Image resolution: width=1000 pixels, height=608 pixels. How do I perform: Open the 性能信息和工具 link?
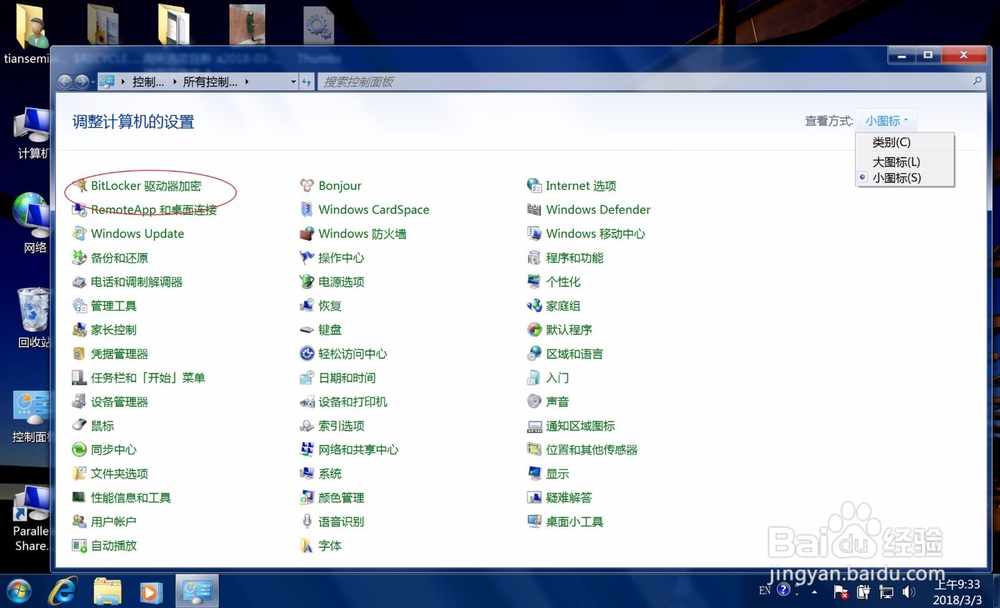click(131, 498)
